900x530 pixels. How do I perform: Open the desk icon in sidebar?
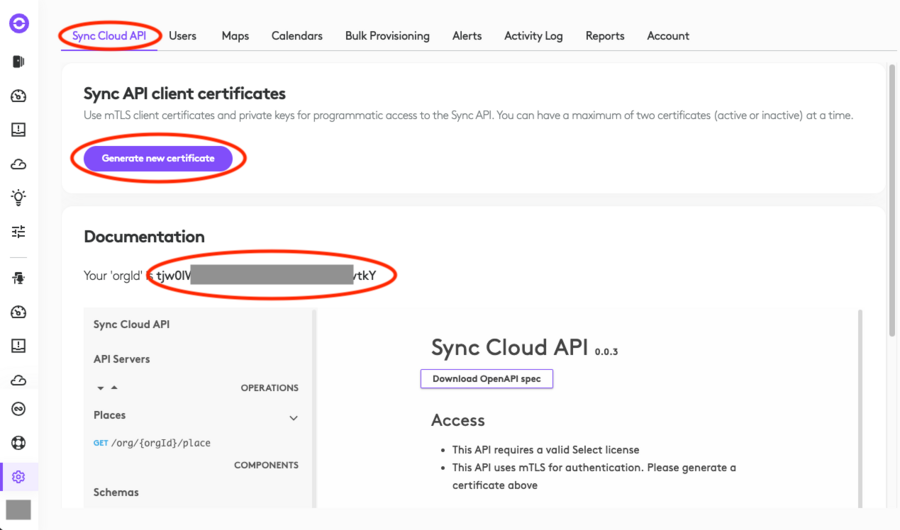tap(18, 278)
